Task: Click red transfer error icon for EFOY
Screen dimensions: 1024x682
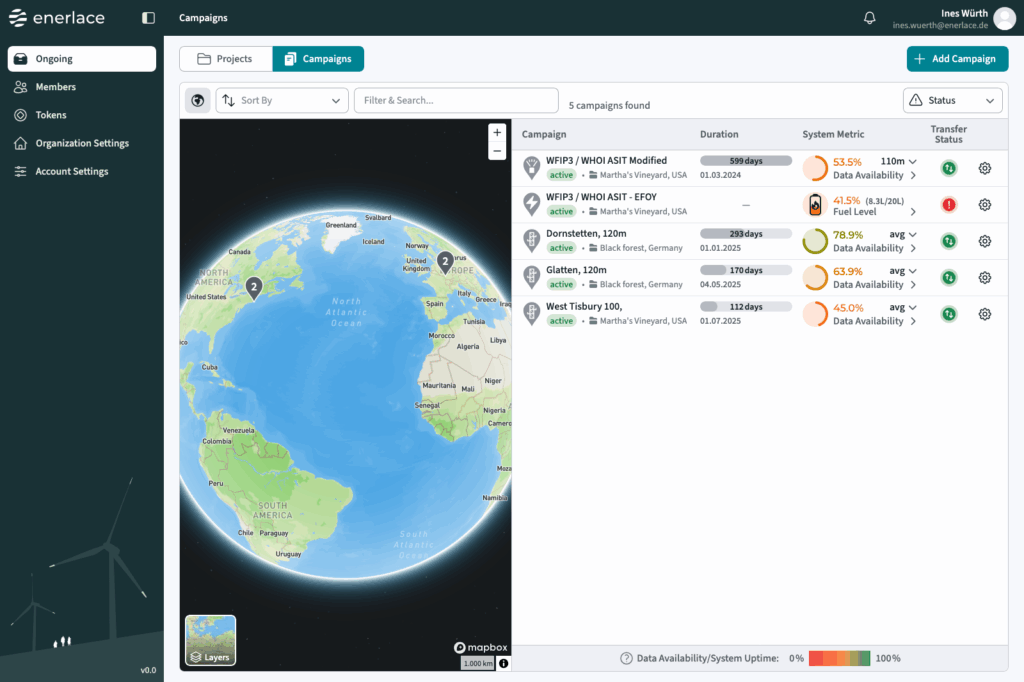Action: pyautogui.click(x=948, y=205)
